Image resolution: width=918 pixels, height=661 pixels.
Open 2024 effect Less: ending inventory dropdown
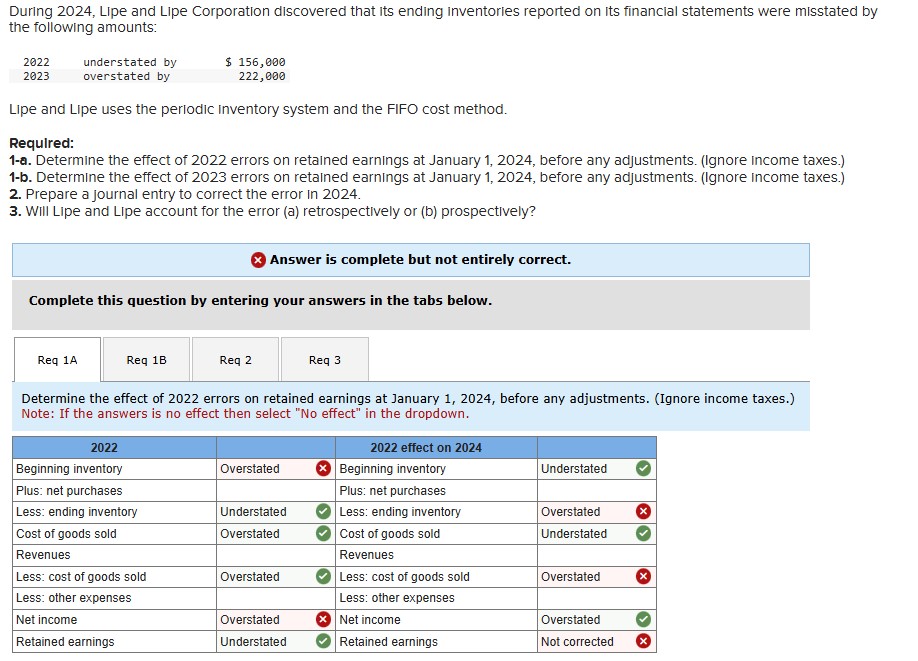pyautogui.click(x=597, y=512)
